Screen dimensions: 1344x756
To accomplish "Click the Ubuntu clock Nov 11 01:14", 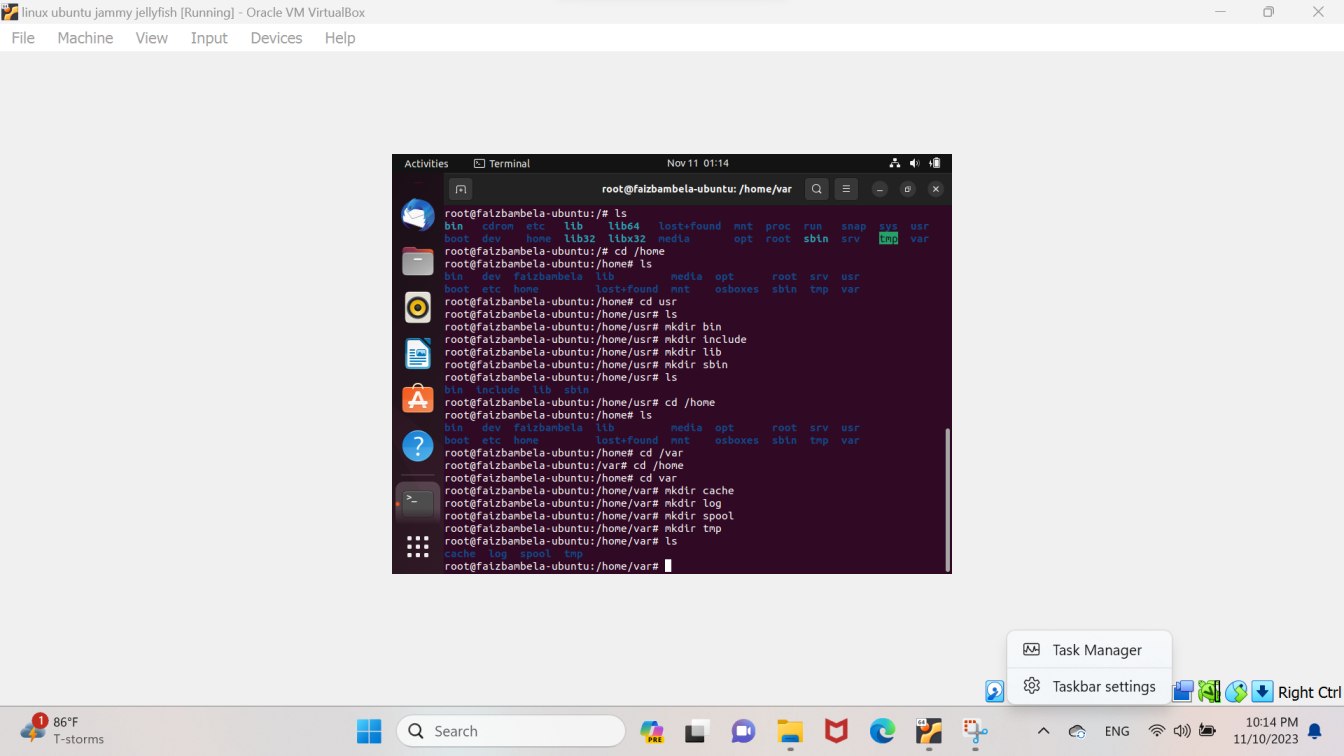I will point(698,163).
